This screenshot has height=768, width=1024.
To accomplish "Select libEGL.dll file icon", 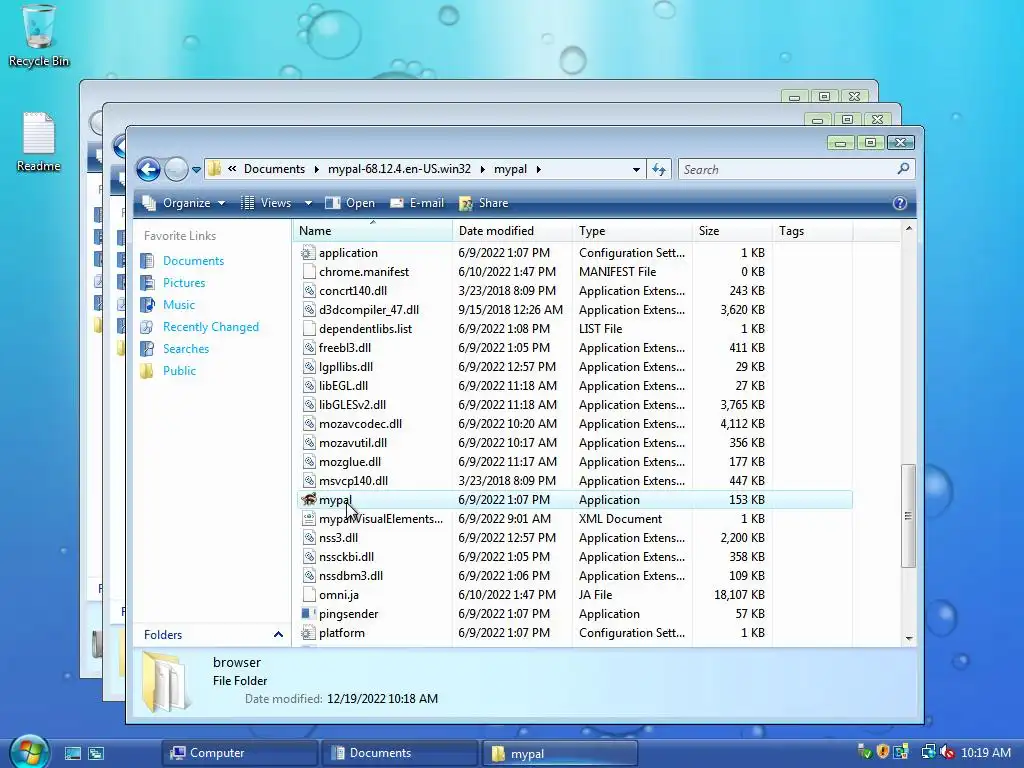I will point(308,385).
